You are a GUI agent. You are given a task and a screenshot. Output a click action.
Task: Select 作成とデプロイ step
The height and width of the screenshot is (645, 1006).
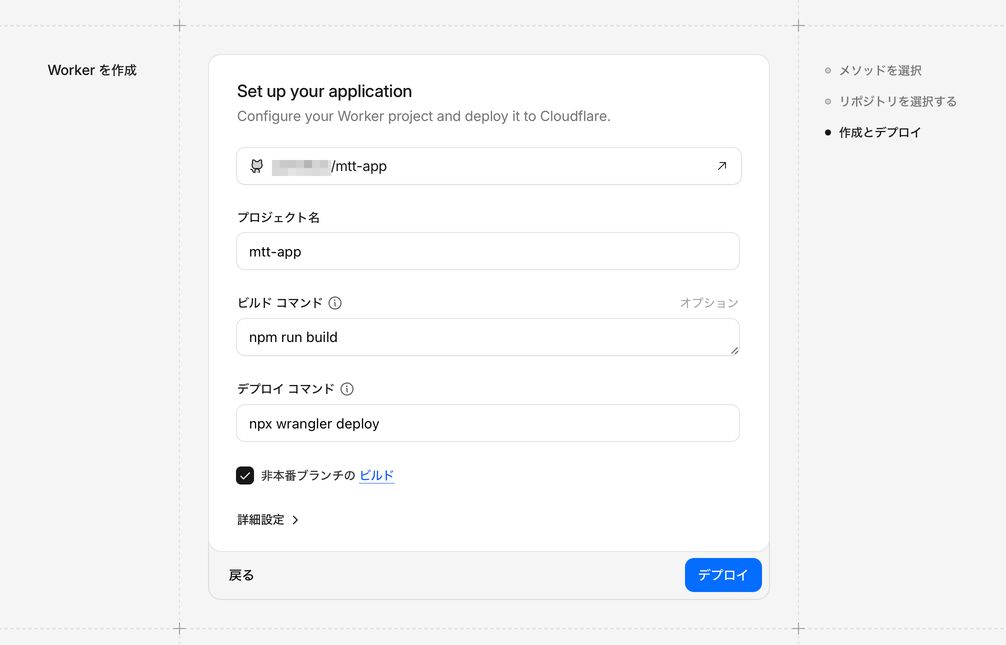[x=880, y=132]
